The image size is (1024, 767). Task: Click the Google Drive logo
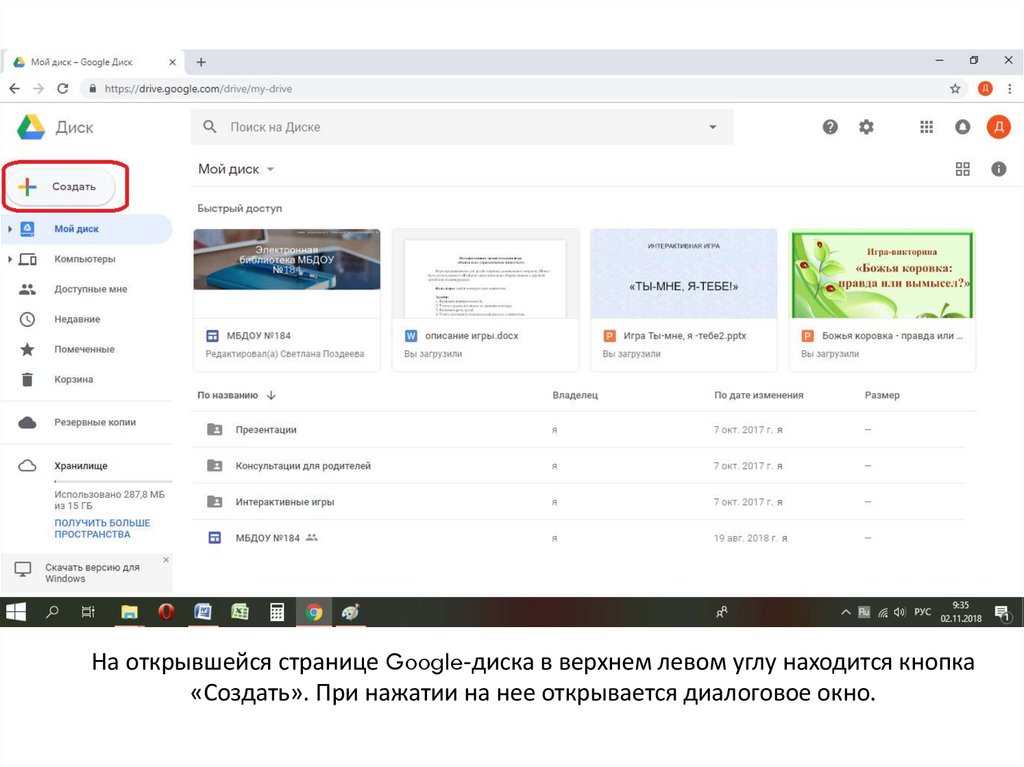coord(31,127)
